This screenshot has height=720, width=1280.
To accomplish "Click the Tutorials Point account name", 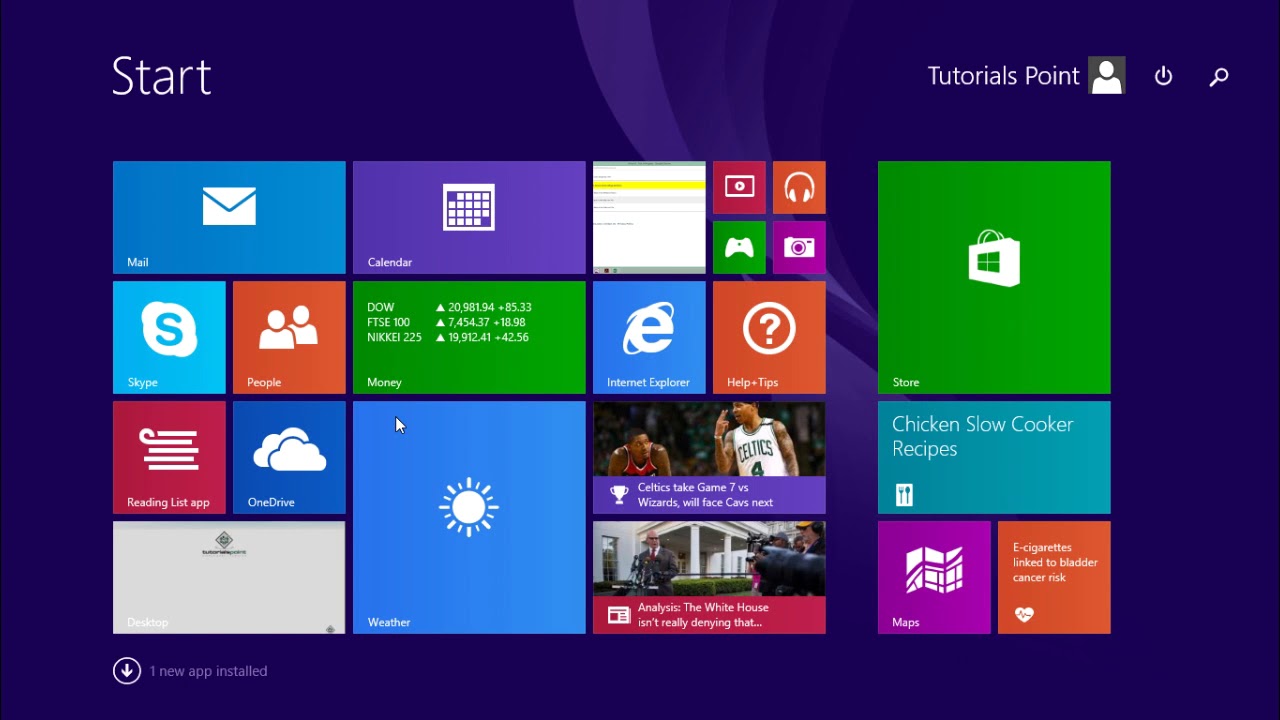I will pos(1003,76).
